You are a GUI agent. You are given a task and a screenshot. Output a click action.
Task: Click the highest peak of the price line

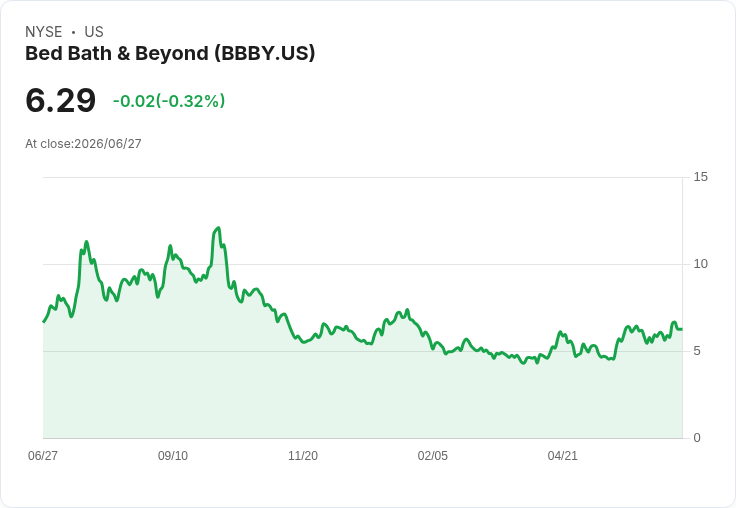pos(218,228)
